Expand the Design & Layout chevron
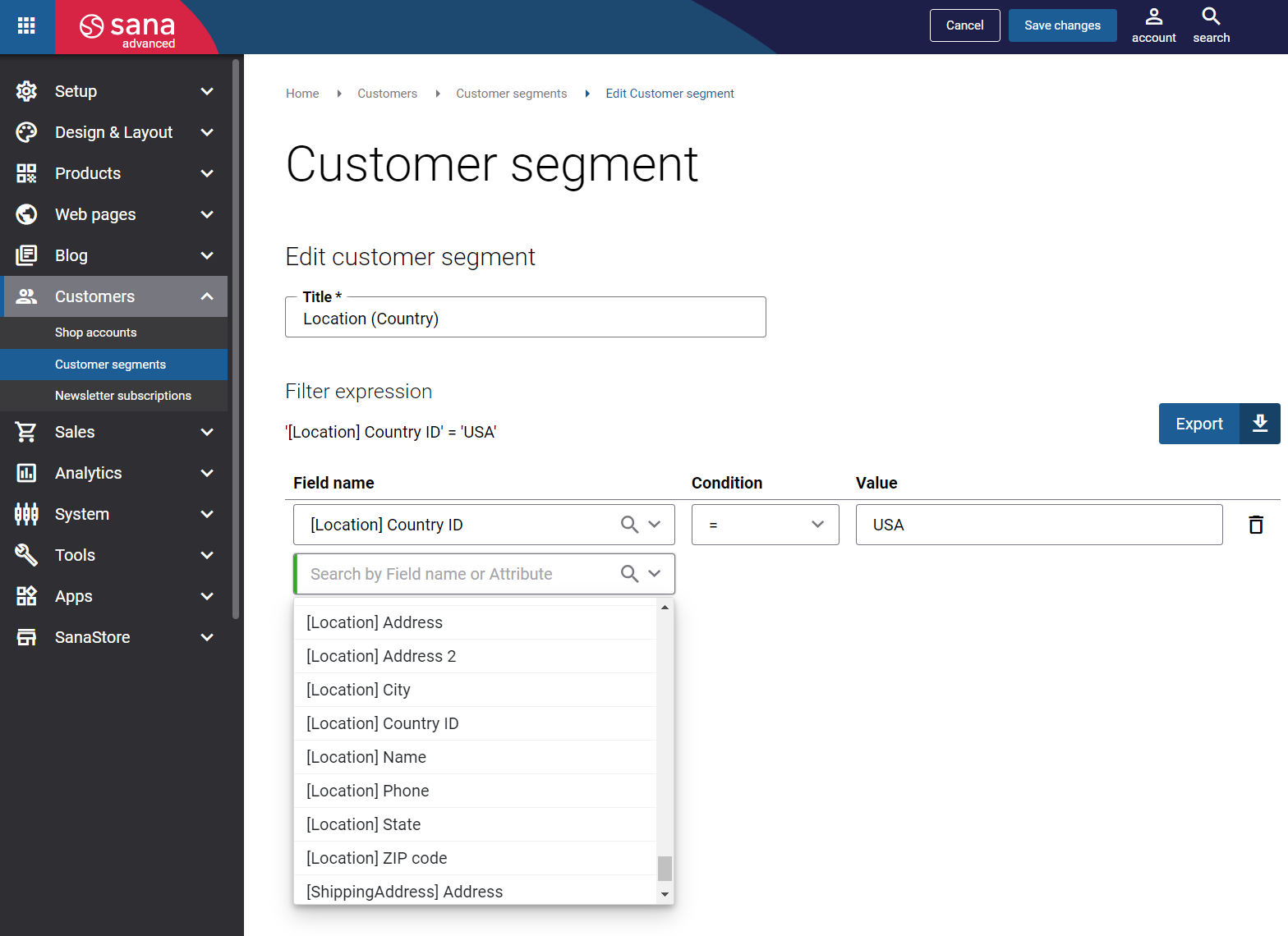 pos(207,132)
